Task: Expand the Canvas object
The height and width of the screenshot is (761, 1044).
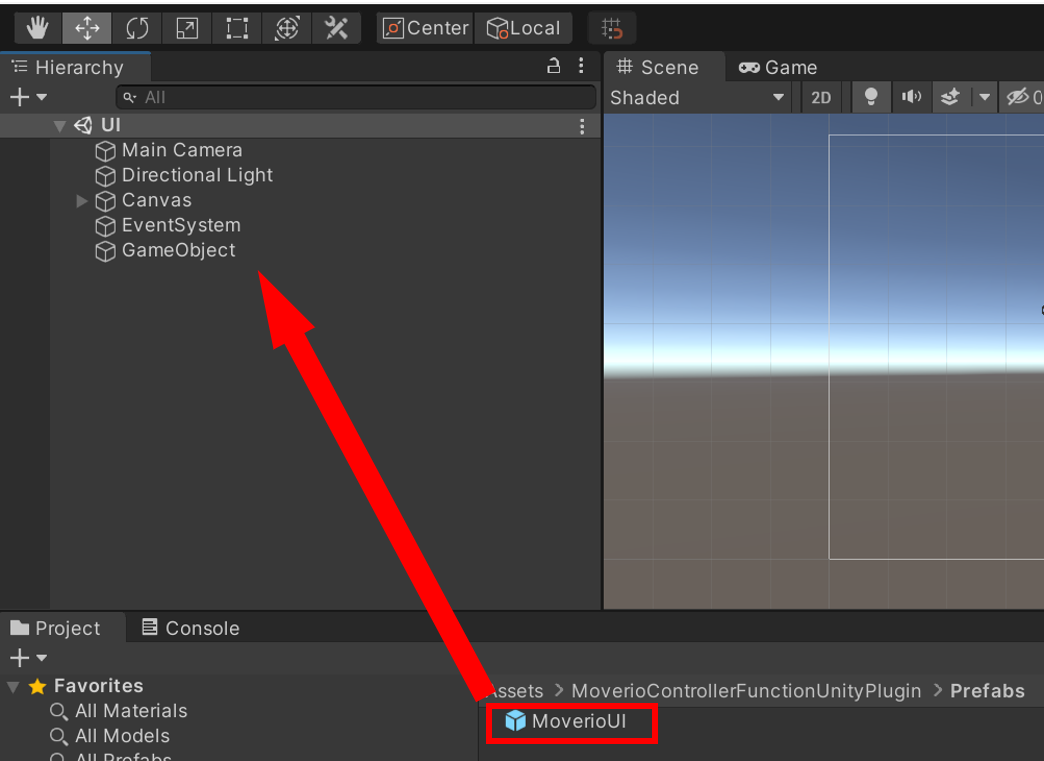Action: [82, 200]
